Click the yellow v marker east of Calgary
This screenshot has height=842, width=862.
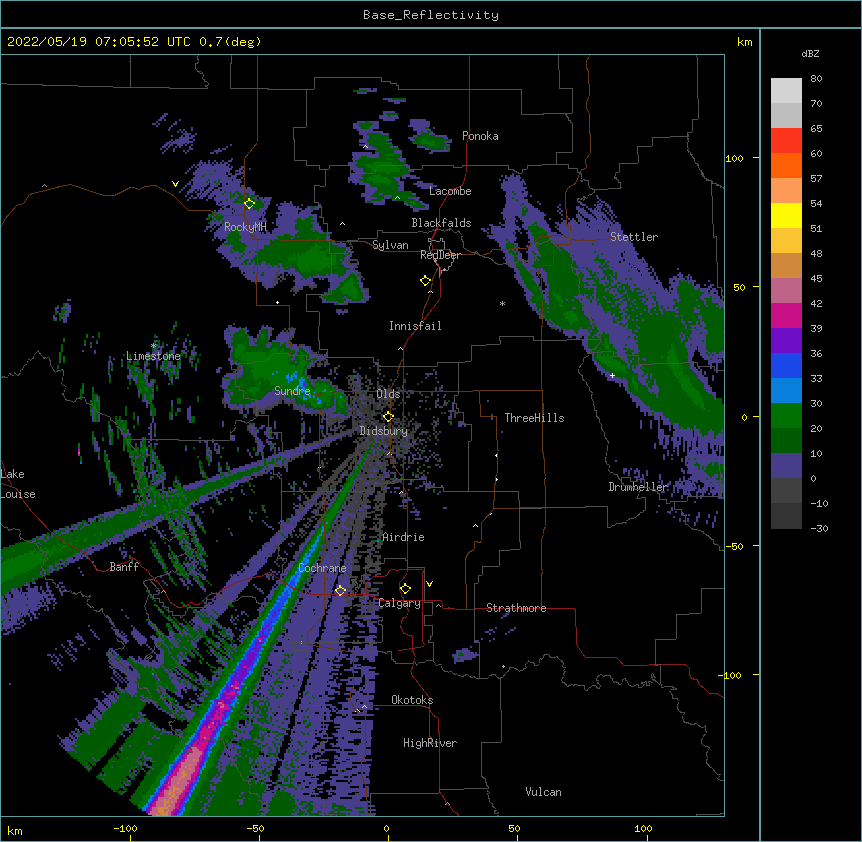pos(429,584)
